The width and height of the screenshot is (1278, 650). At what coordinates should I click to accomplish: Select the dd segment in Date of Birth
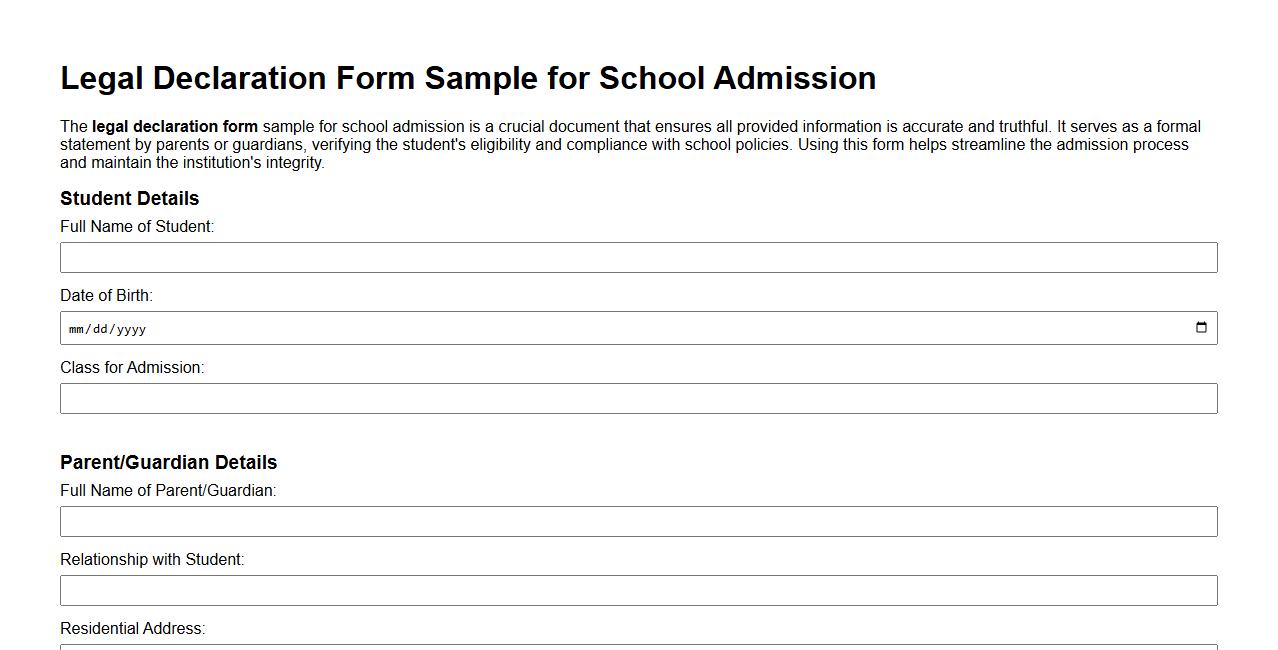pyautogui.click(x=97, y=328)
